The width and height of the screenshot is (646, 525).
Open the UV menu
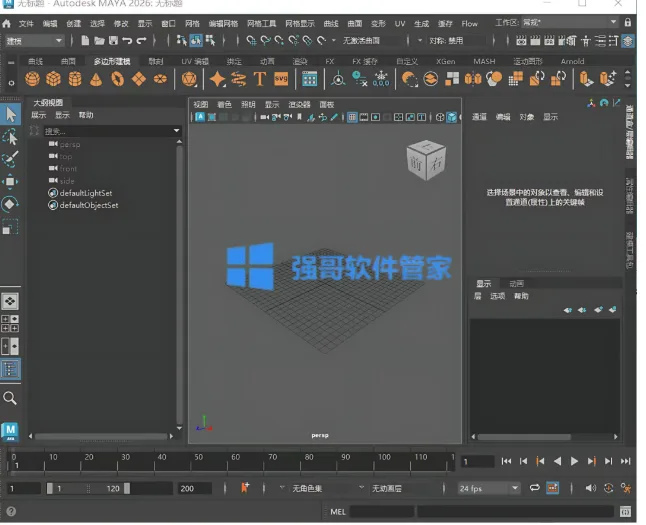click(400, 23)
